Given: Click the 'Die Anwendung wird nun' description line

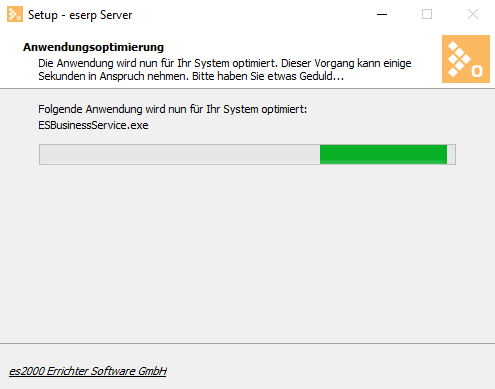Looking at the screenshot, I should [x=225, y=63].
